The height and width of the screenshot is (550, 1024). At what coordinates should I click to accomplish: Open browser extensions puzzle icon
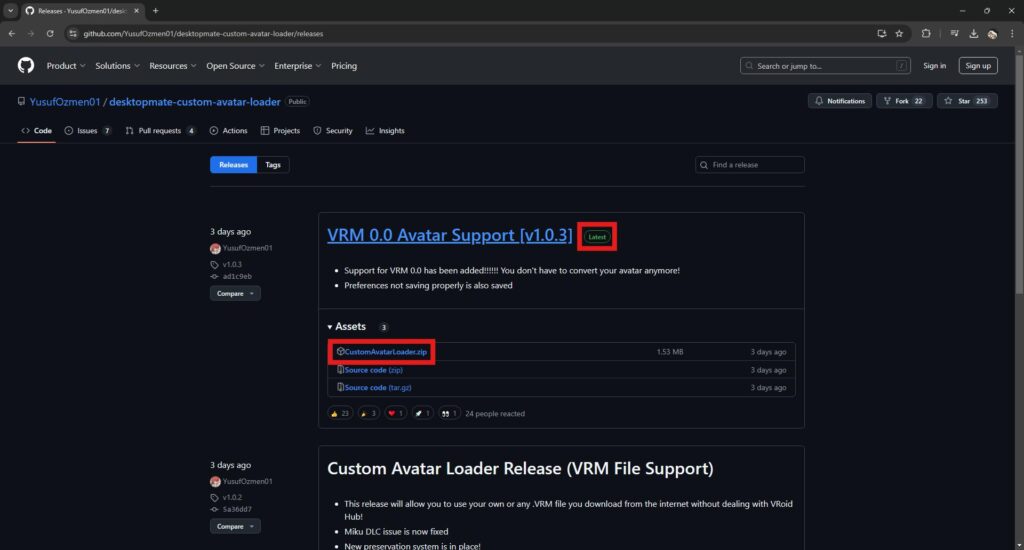pos(926,33)
